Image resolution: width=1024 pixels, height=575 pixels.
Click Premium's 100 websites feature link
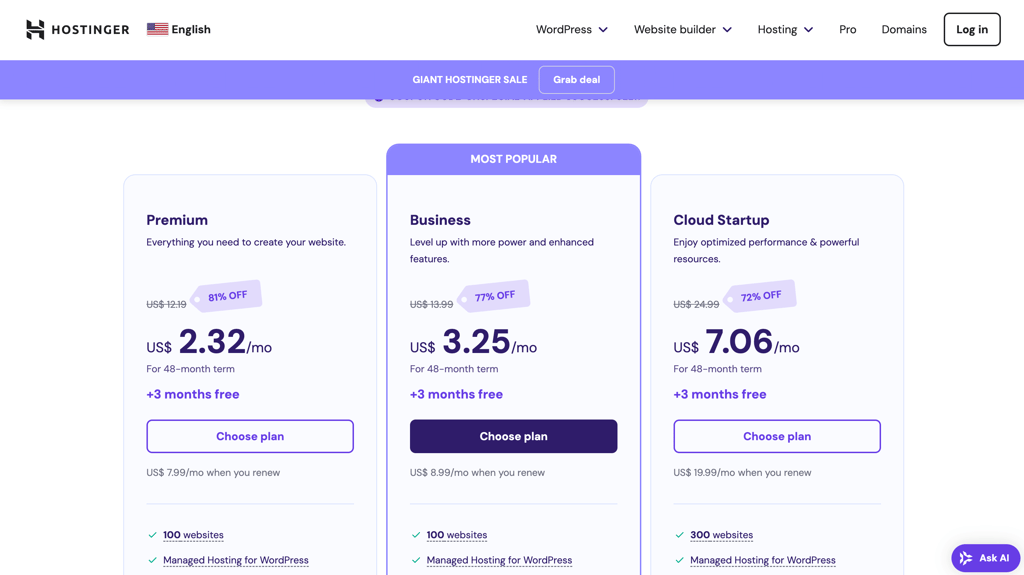193,534
